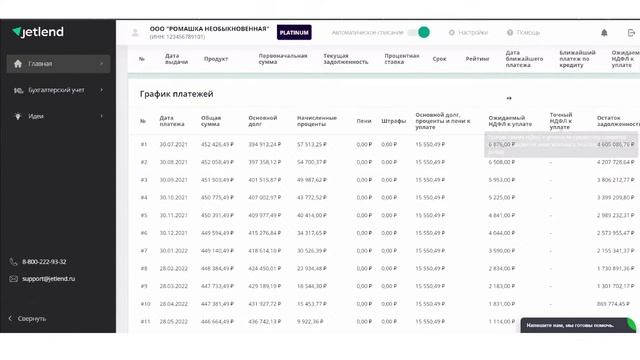
Task: Click Основной долг column header
Action: (x=263, y=121)
